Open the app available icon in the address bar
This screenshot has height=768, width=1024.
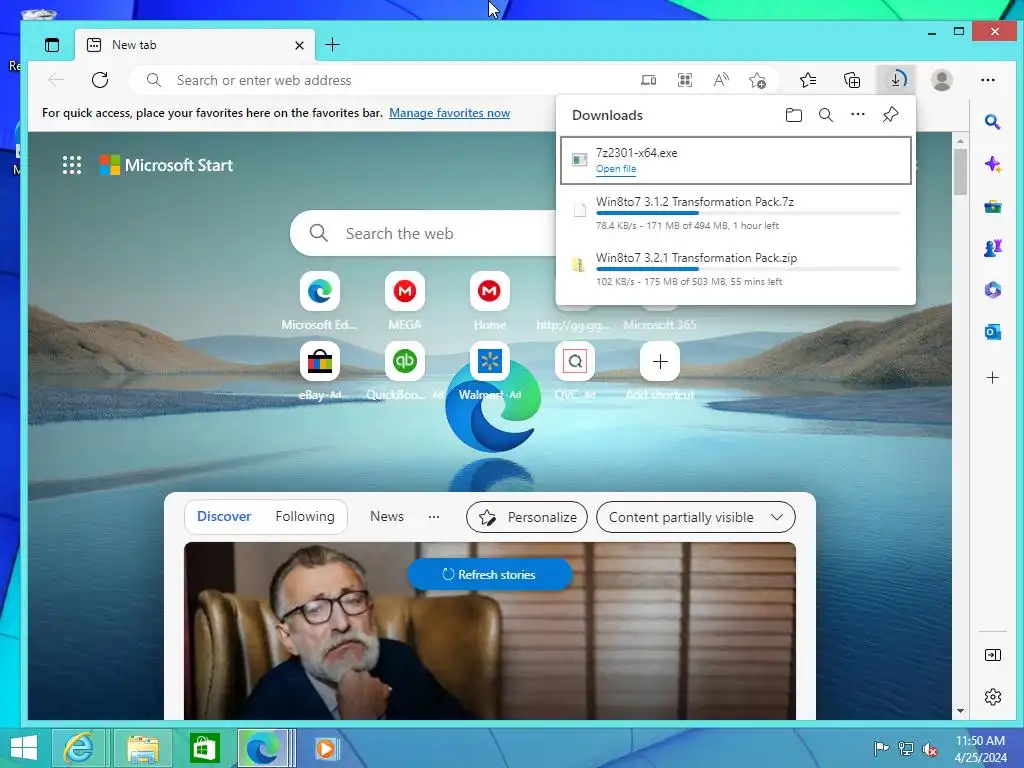click(x=648, y=80)
